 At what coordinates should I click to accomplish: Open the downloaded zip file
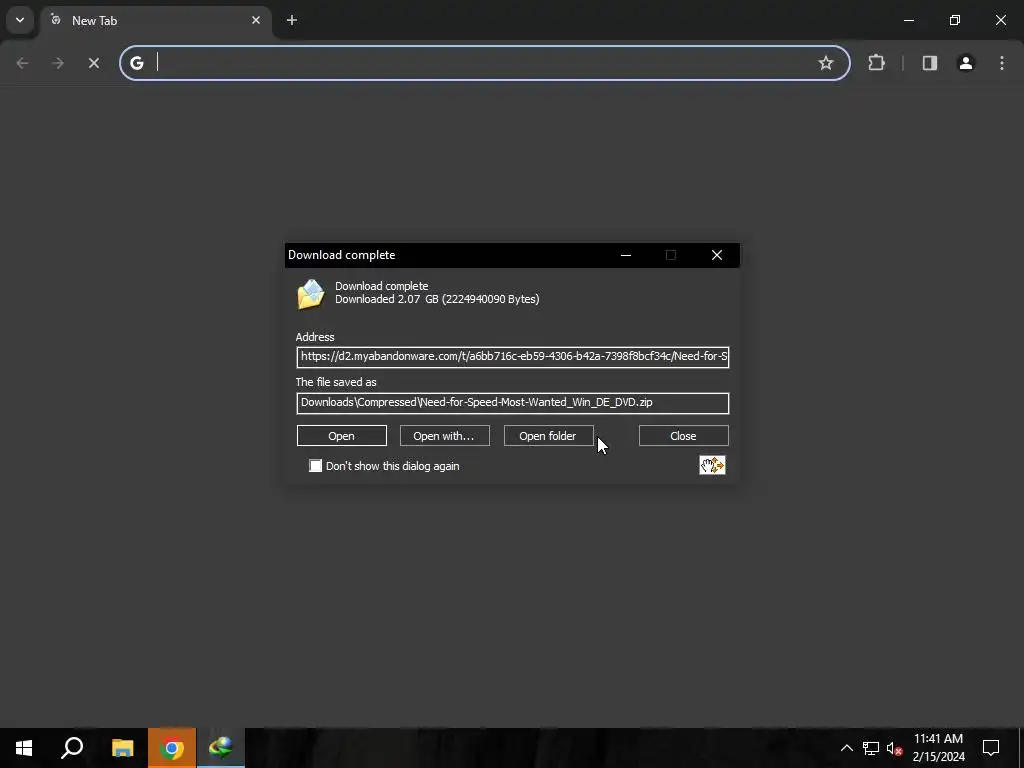(342, 436)
